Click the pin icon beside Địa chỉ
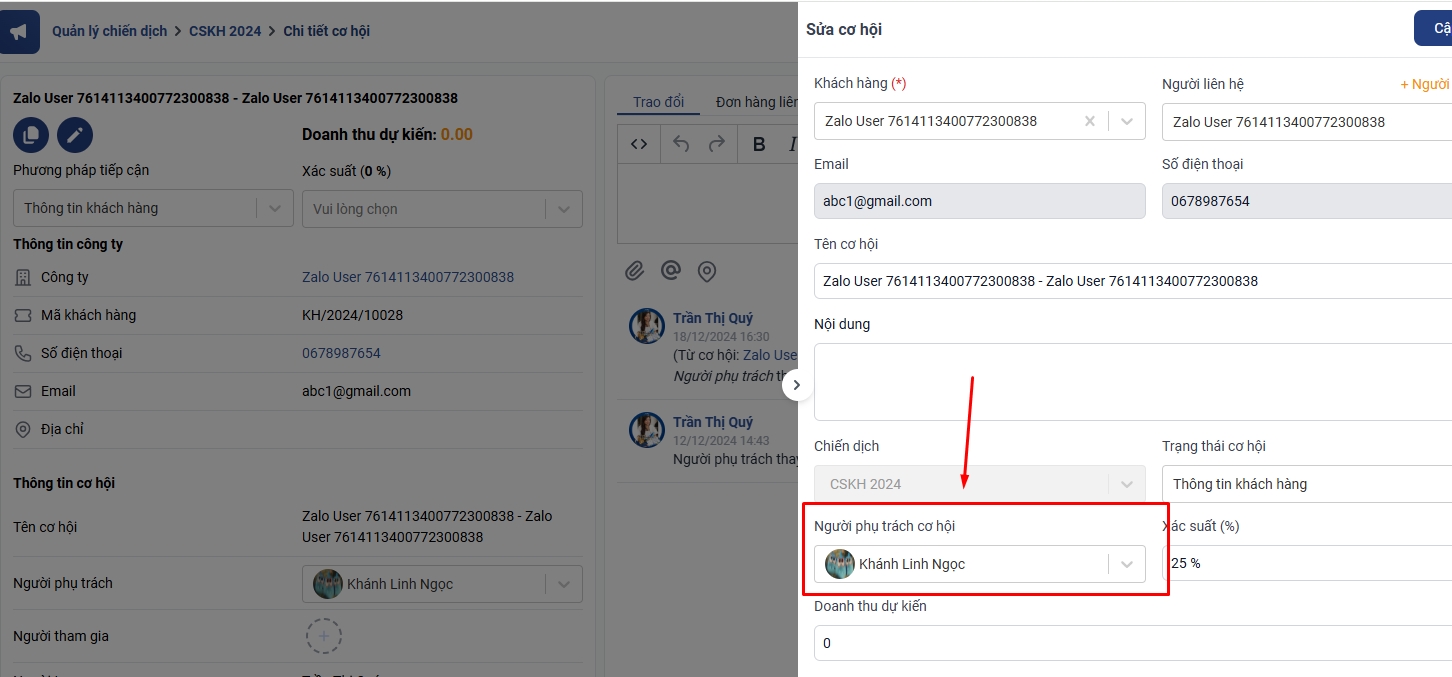This screenshot has width=1452, height=677. [22, 429]
